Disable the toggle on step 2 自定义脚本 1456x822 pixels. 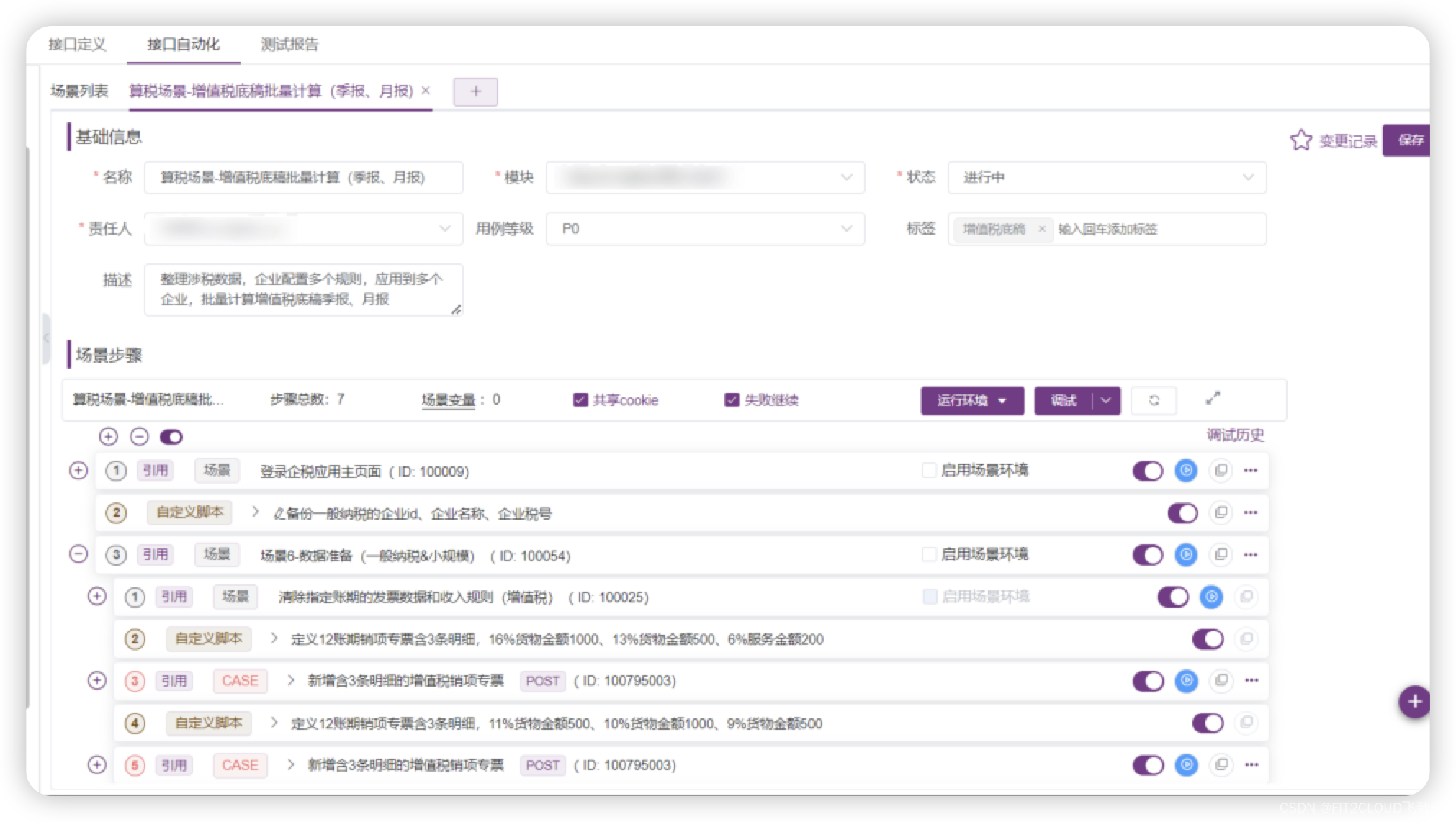[x=1182, y=512]
